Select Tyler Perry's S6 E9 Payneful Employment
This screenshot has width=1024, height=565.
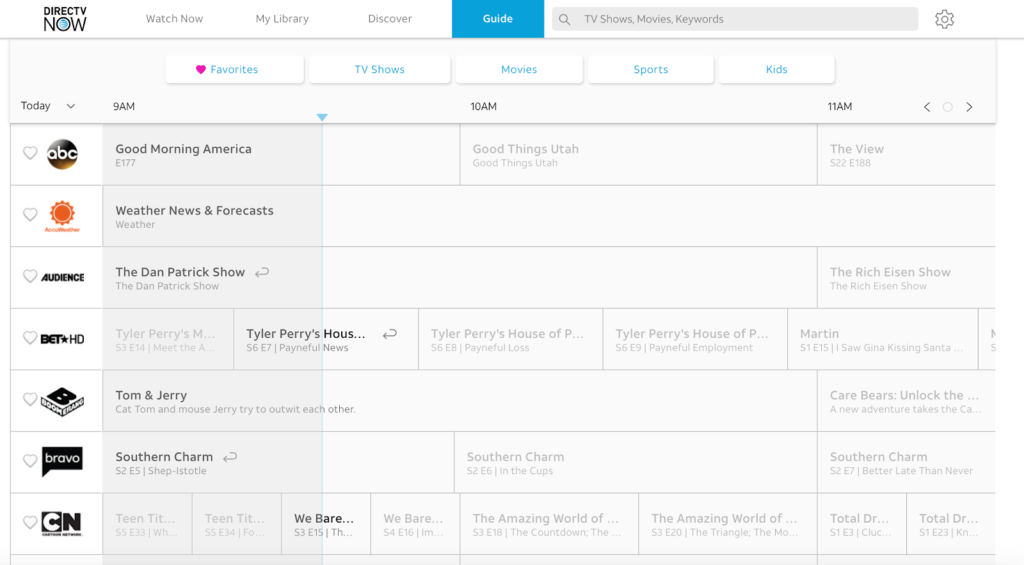tap(695, 340)
